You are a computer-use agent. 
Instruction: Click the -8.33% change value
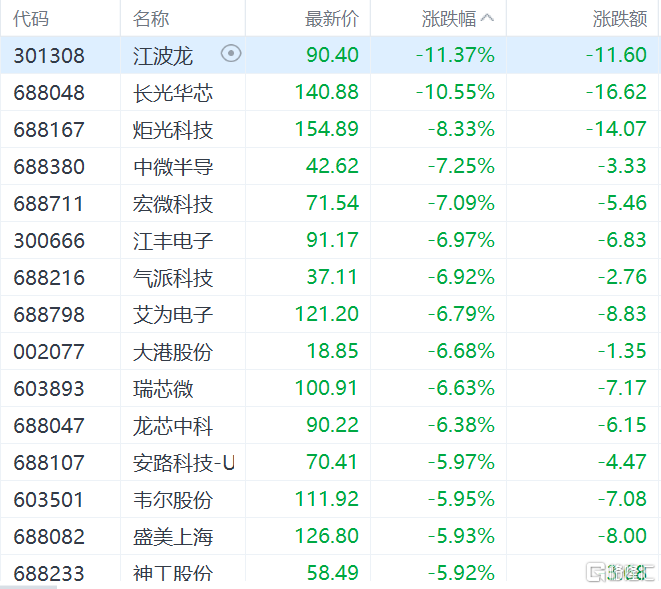[x=461, y=129]
